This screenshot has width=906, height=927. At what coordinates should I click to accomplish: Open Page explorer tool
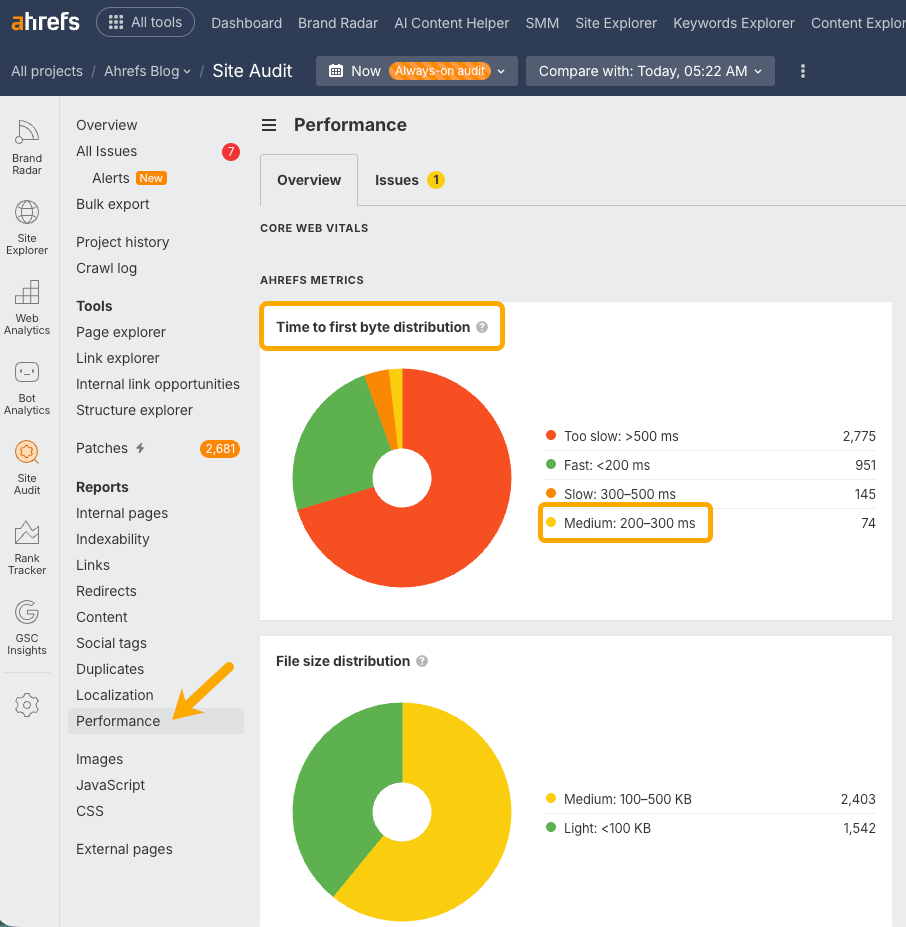click(121, 332)
